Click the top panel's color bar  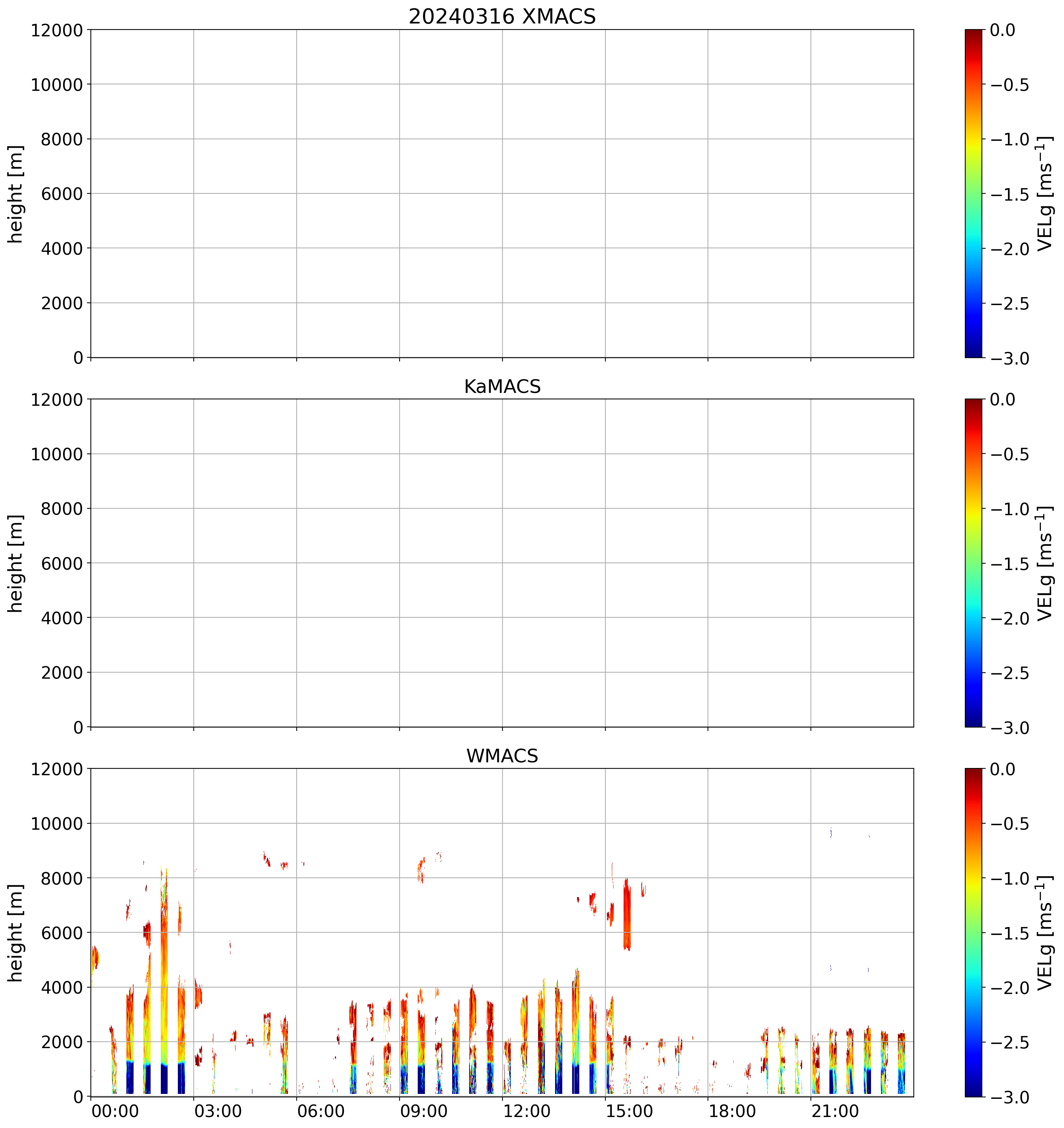[973, 193]
